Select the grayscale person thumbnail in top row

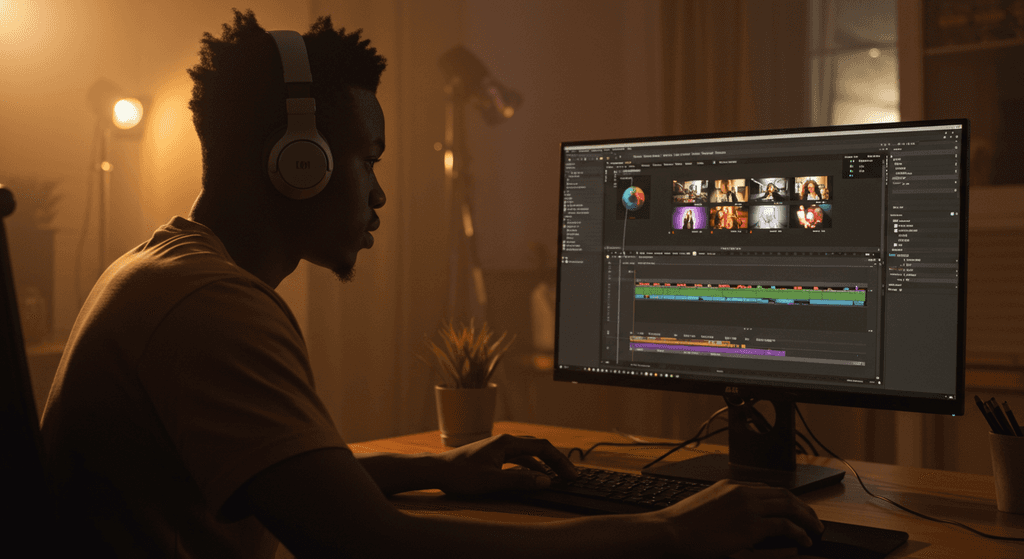tap(769, 190)
